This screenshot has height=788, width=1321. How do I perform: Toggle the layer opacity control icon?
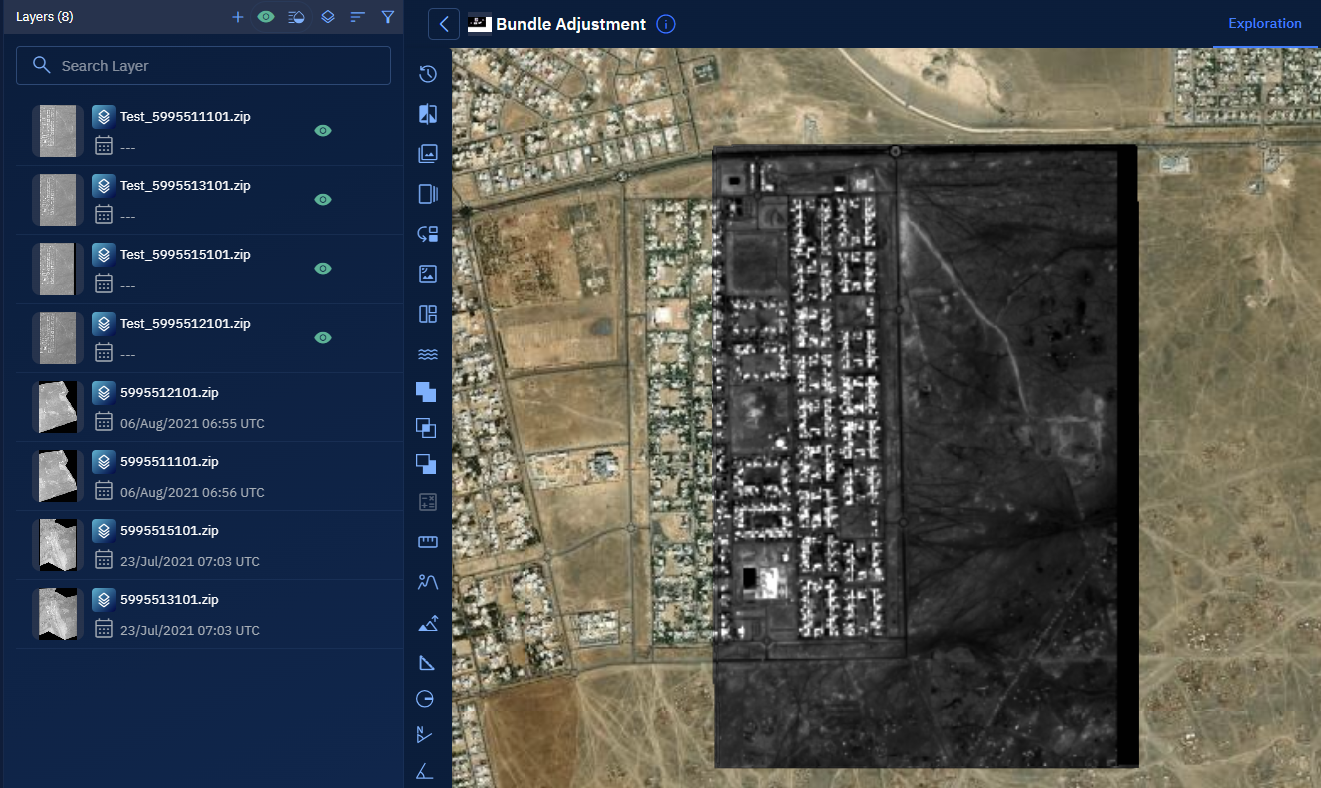pyautogui.click(x=296, y=17)
